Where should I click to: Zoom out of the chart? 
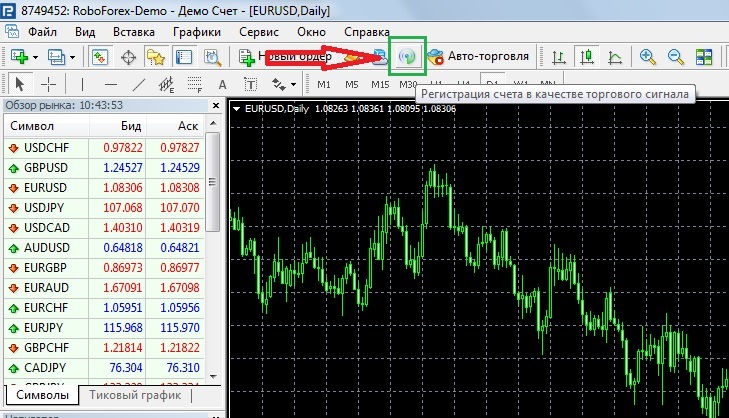(676, 57)
